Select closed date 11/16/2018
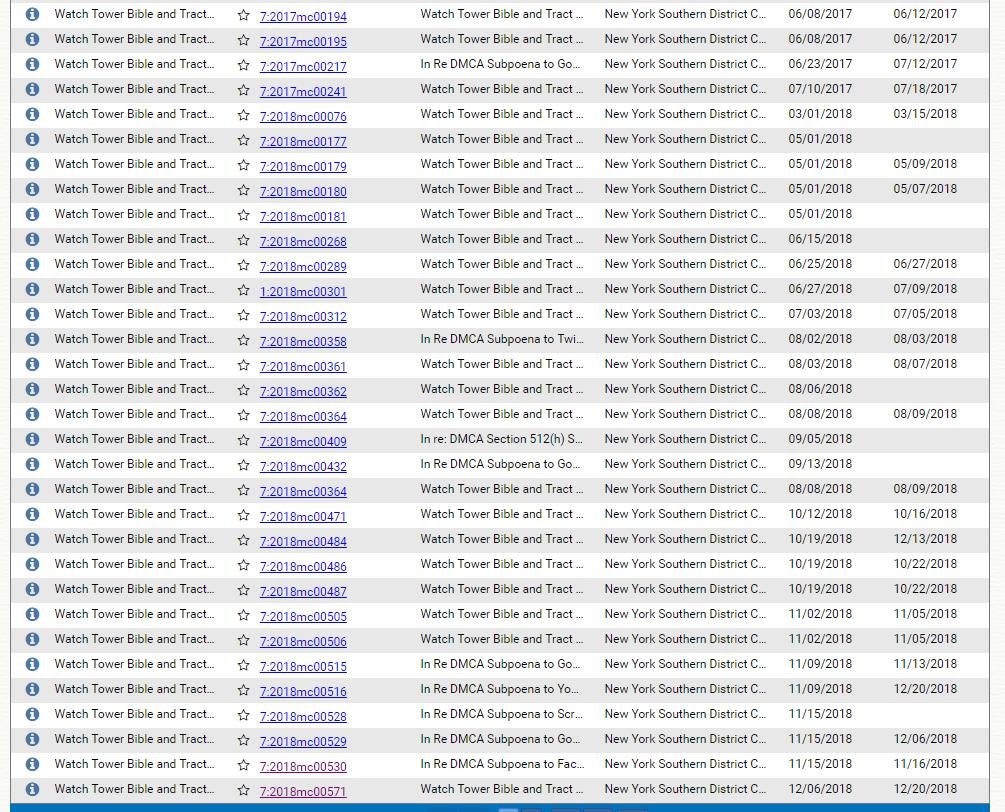Image resolution: width=1005 pixels, height=812 pixels. point(925,763)
